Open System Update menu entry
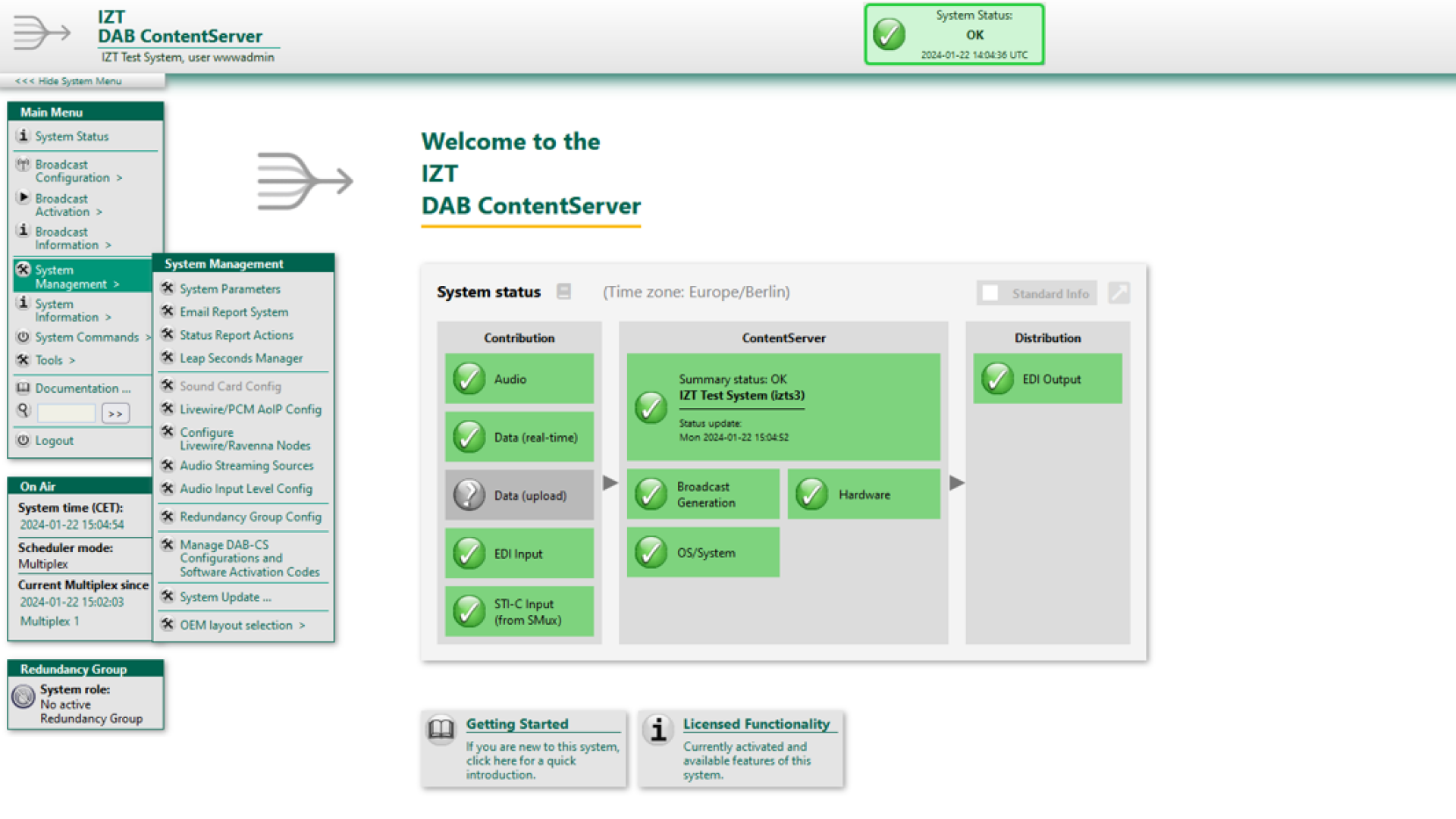The image size is (1456, 819). click(225, 597)
